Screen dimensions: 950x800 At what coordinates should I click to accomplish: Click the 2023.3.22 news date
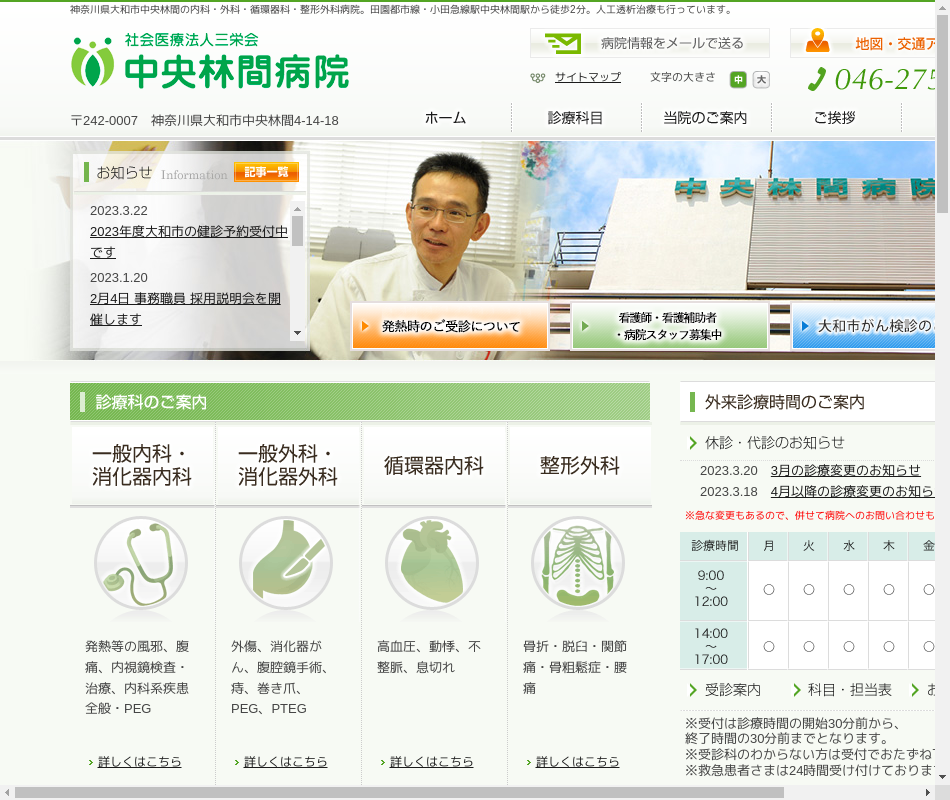point(119,210)
